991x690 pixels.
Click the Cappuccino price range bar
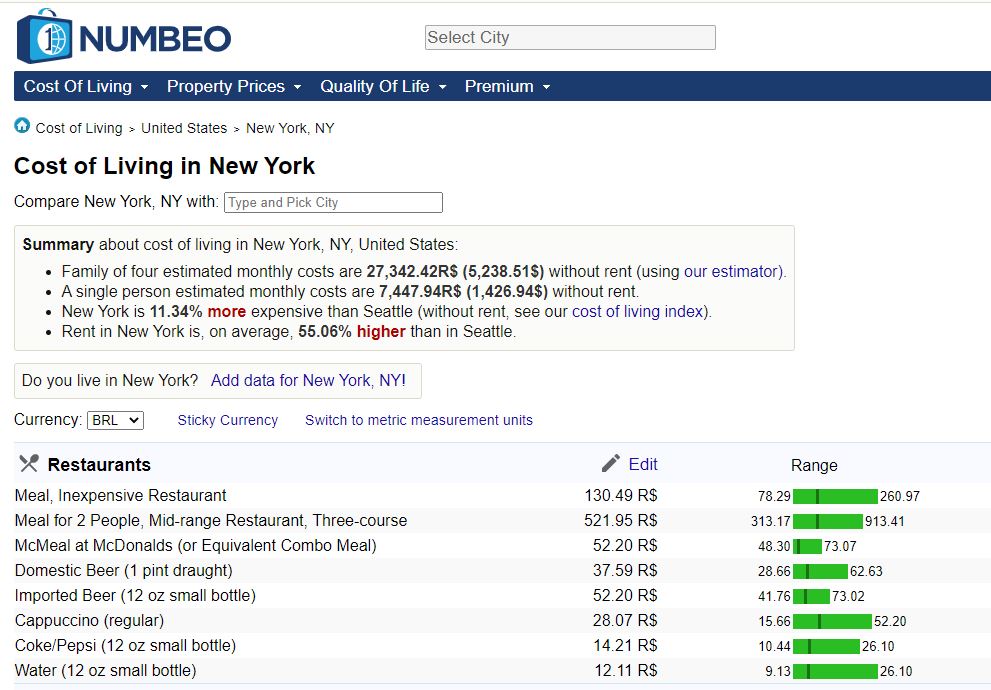point(832,621)
